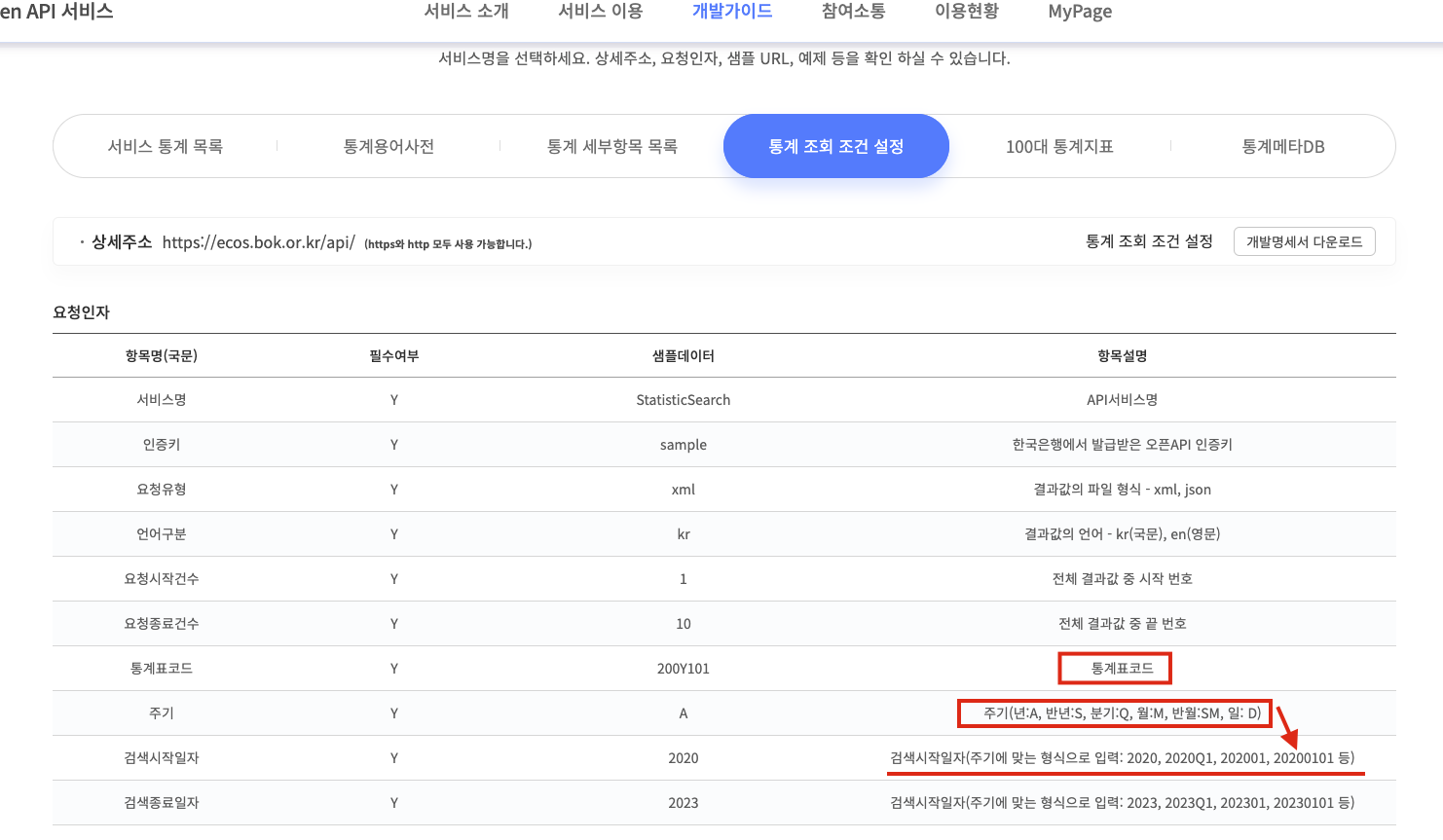Image resolution: width=1443 pixels, height=840 pixels.
Task: Click the 통계 조회 조건 설정 label beside download button
Action: coord(1149,241)
